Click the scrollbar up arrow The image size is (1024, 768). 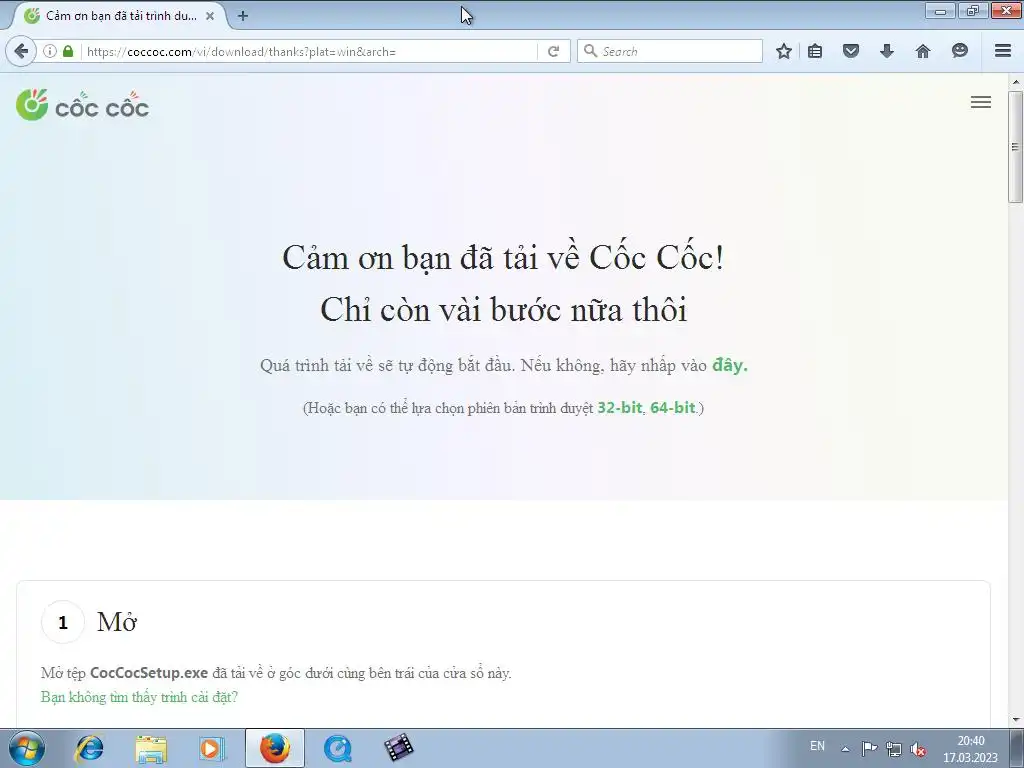pos(1016,82)
